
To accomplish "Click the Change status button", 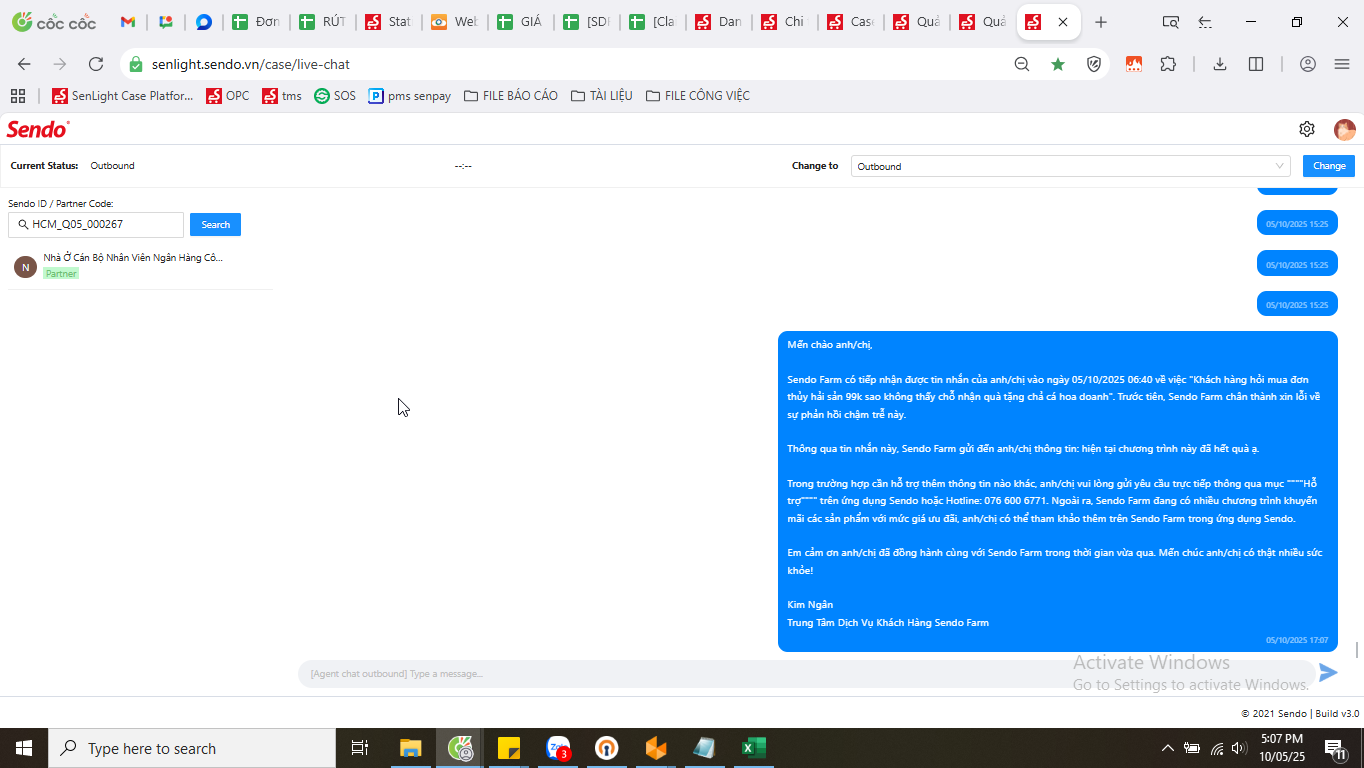I will (x=1329, y=166).
